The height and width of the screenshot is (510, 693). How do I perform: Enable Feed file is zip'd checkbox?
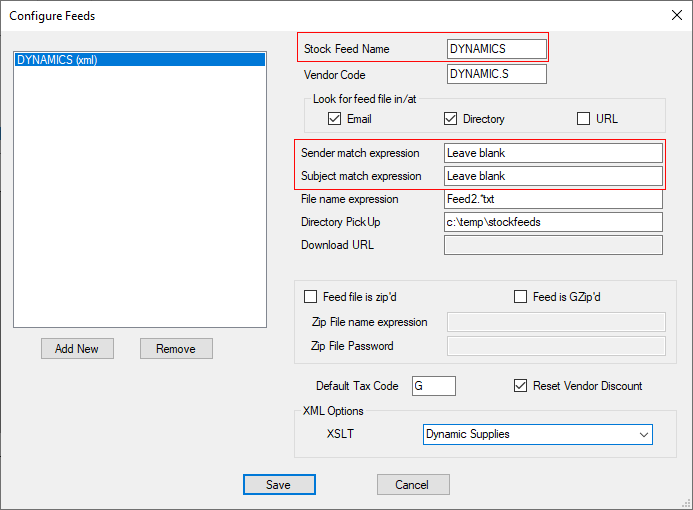(x=310, y=297)
